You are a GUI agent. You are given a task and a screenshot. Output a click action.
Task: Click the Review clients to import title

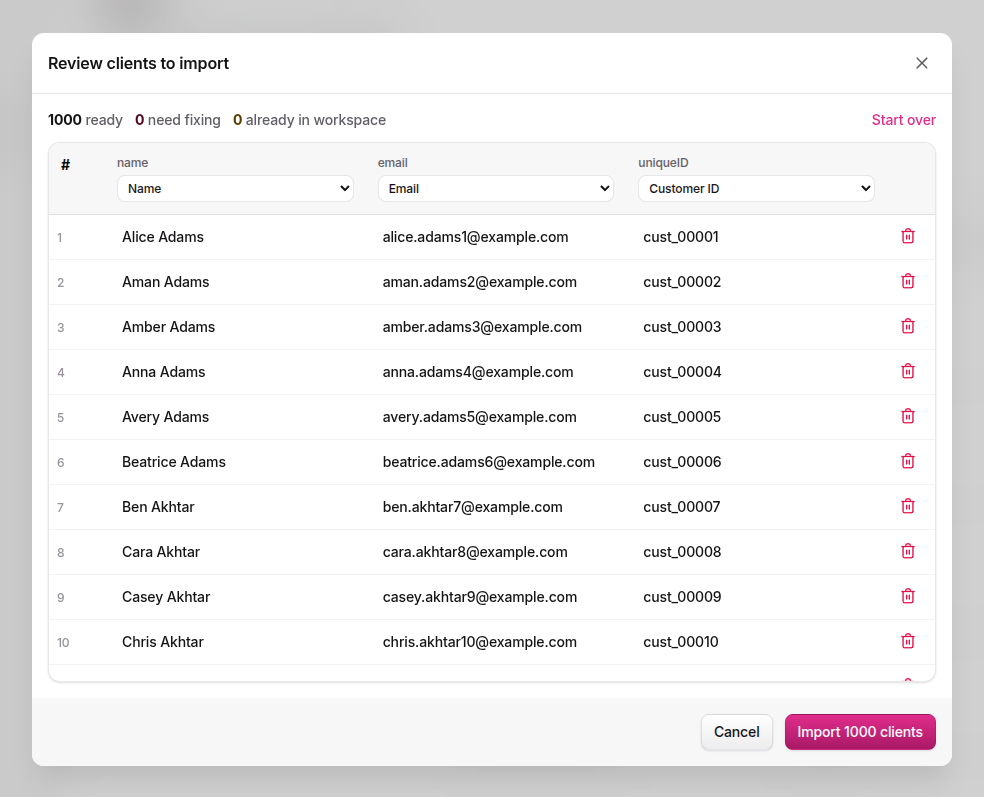[x=139, y=63]
